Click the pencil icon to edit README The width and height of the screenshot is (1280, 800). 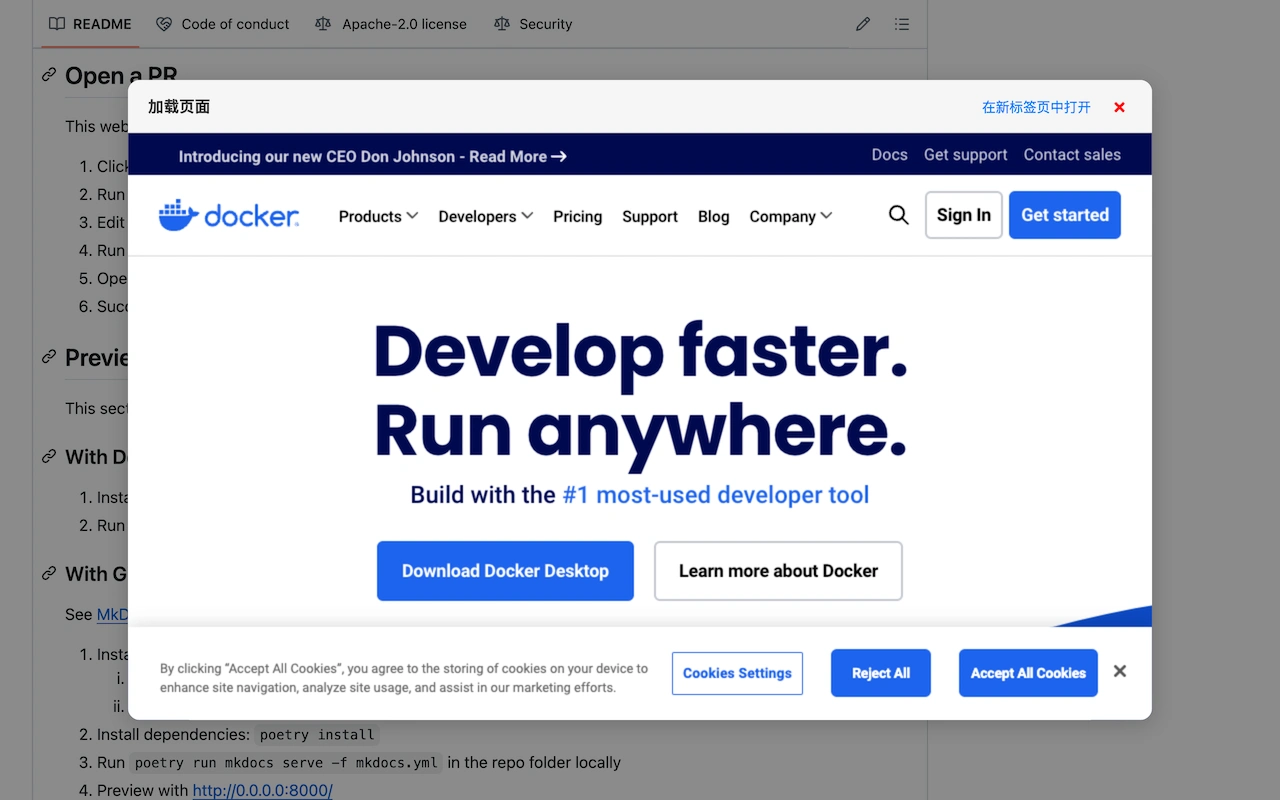tap(862, 23)
